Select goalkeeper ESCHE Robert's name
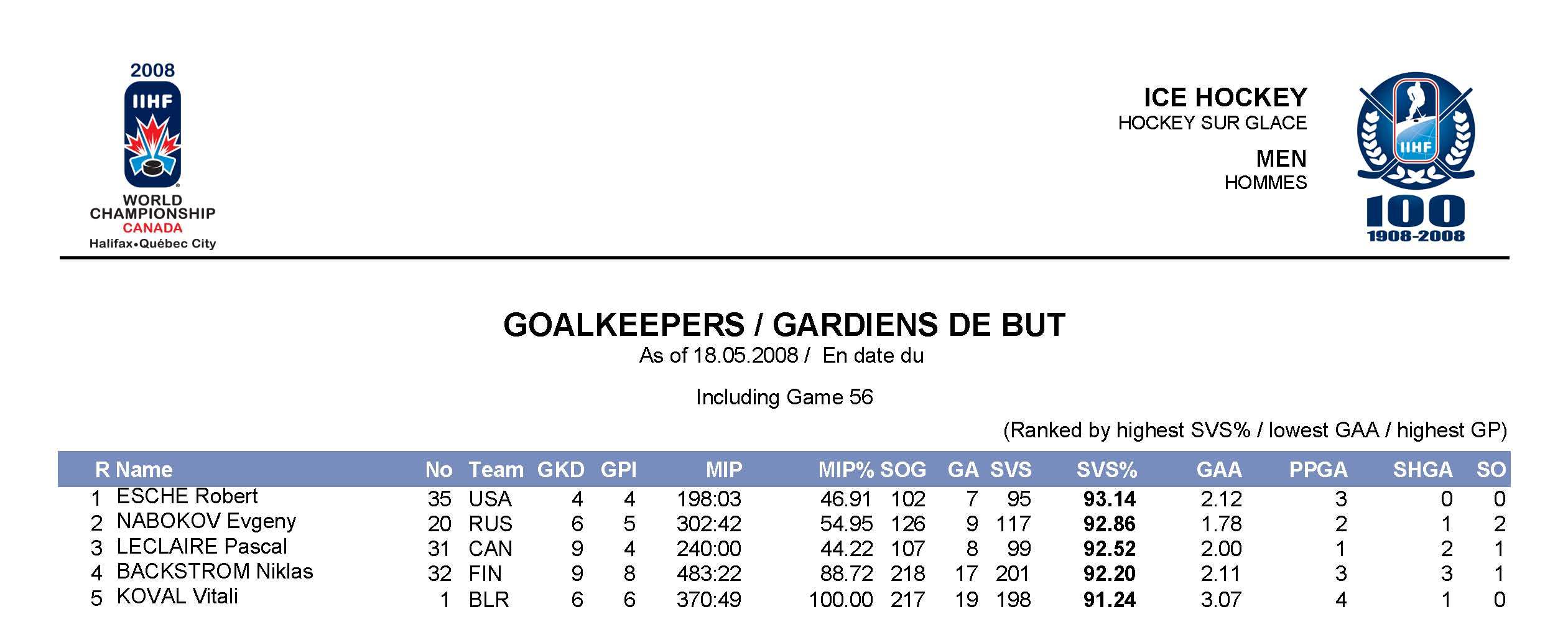Screen dimensions: 1568x632 [187, 496]
